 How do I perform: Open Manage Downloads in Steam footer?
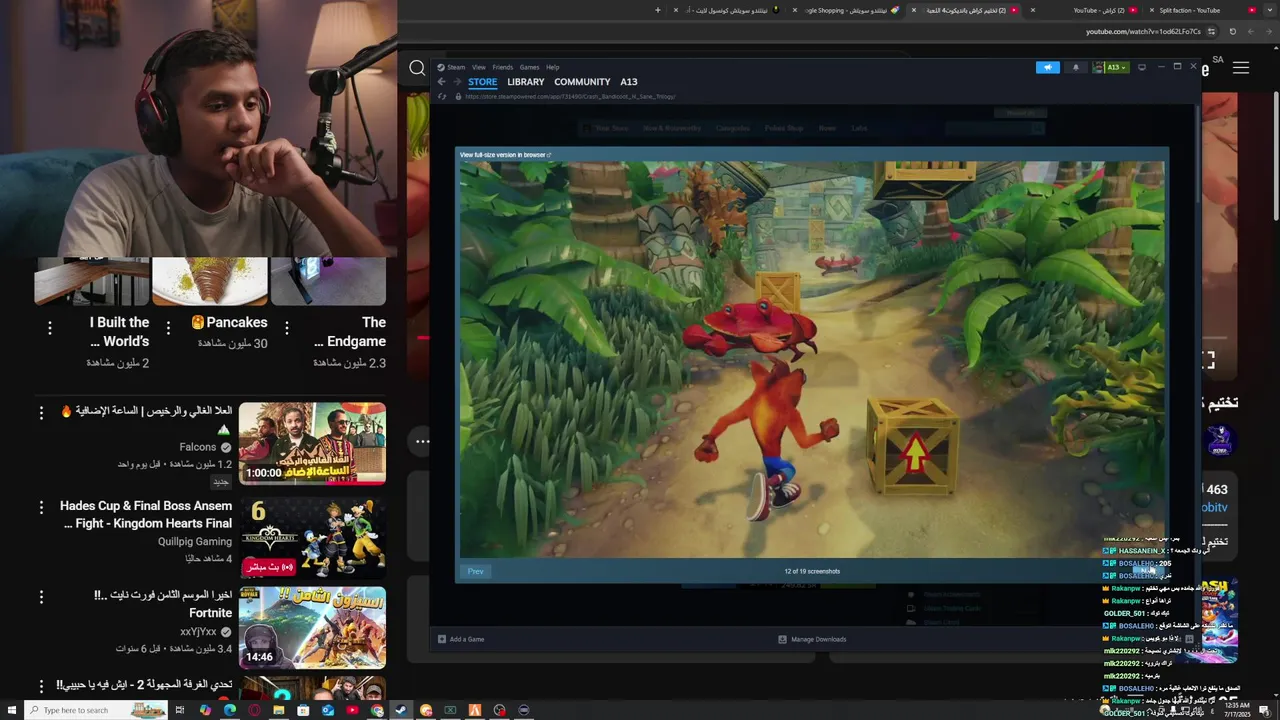pos(812,639)
